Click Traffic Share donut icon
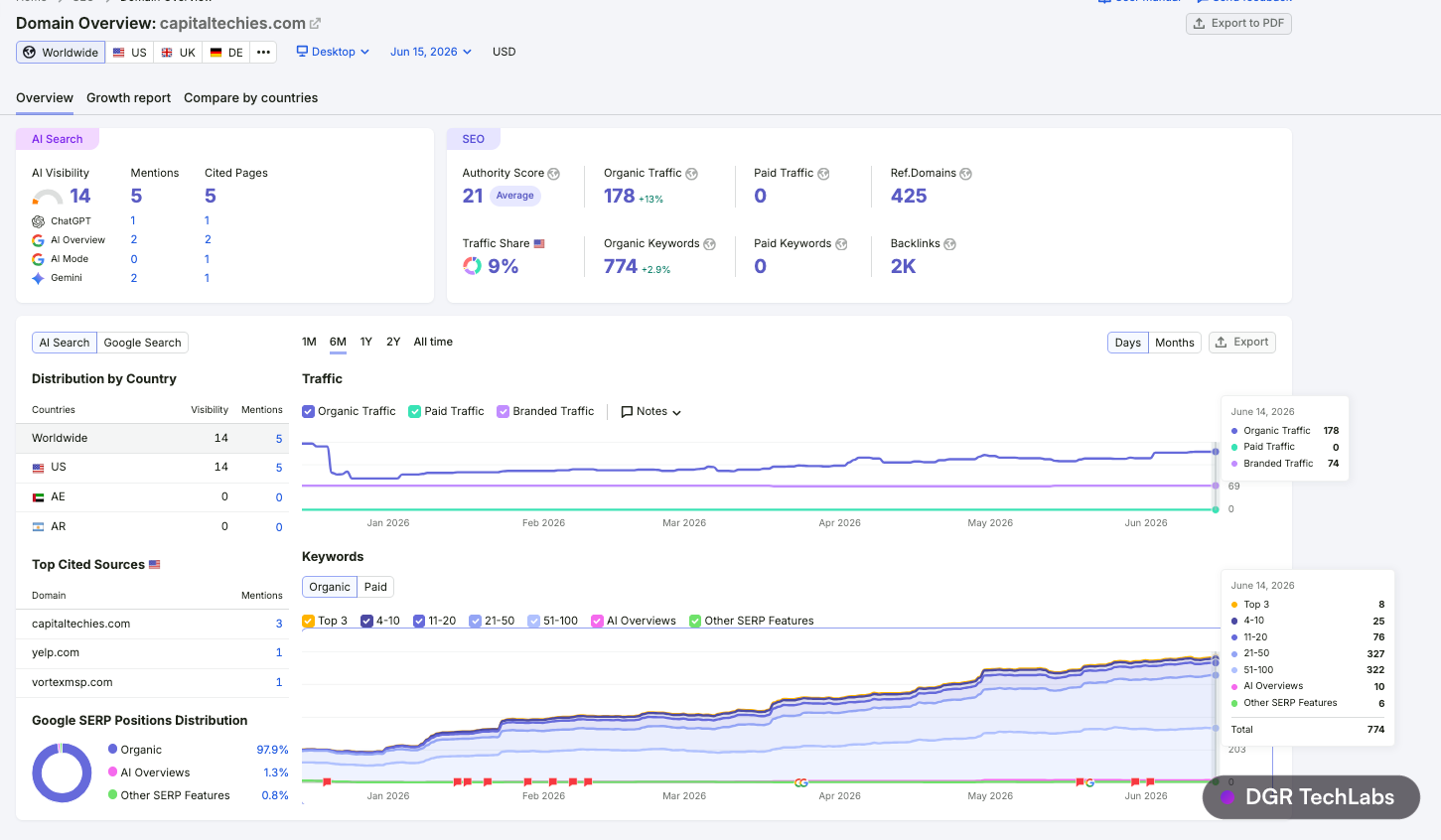The width and height of the screenshot is (1441, 840). pos(472,266)
